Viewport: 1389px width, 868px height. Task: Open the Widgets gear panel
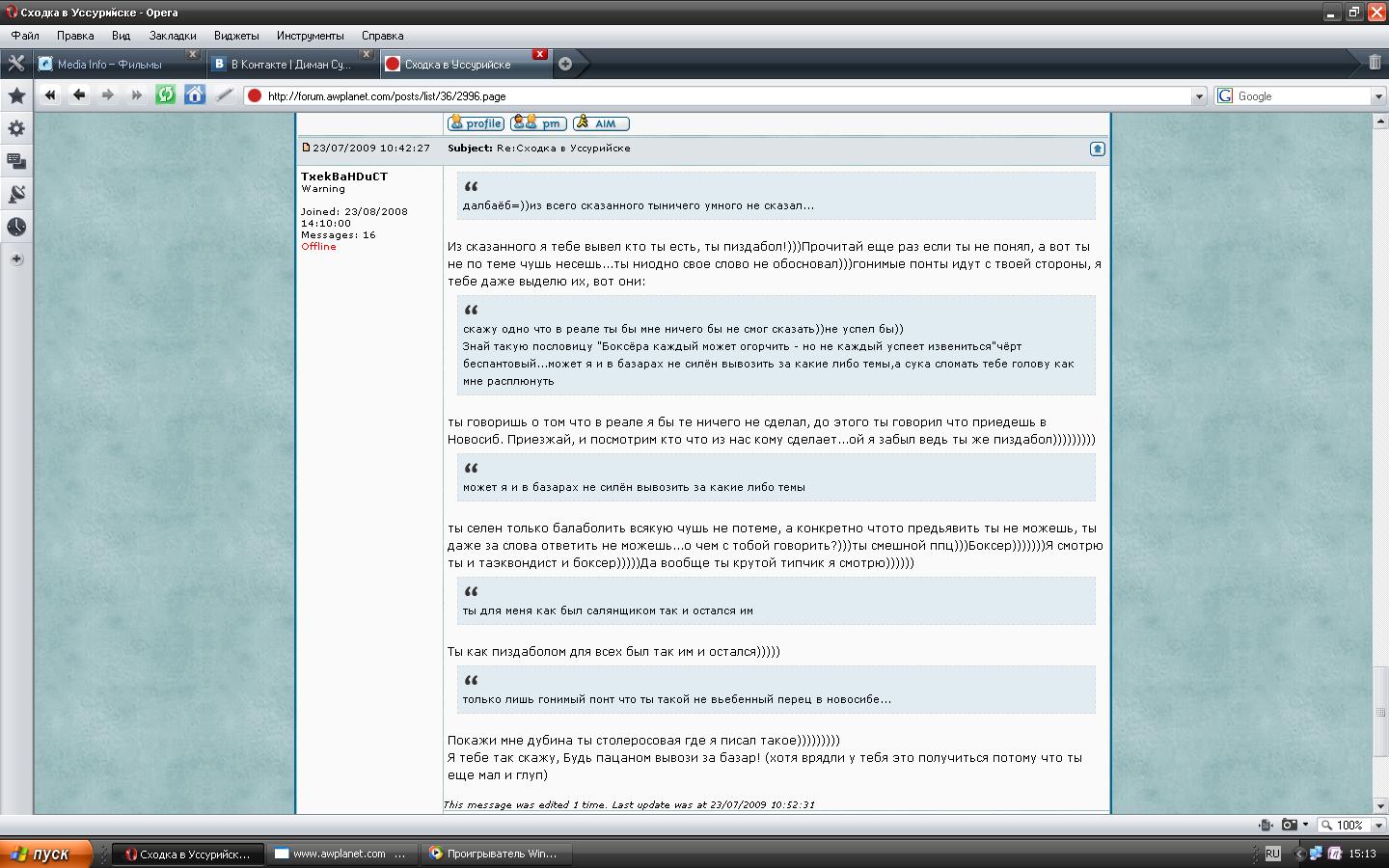[16, 128]
